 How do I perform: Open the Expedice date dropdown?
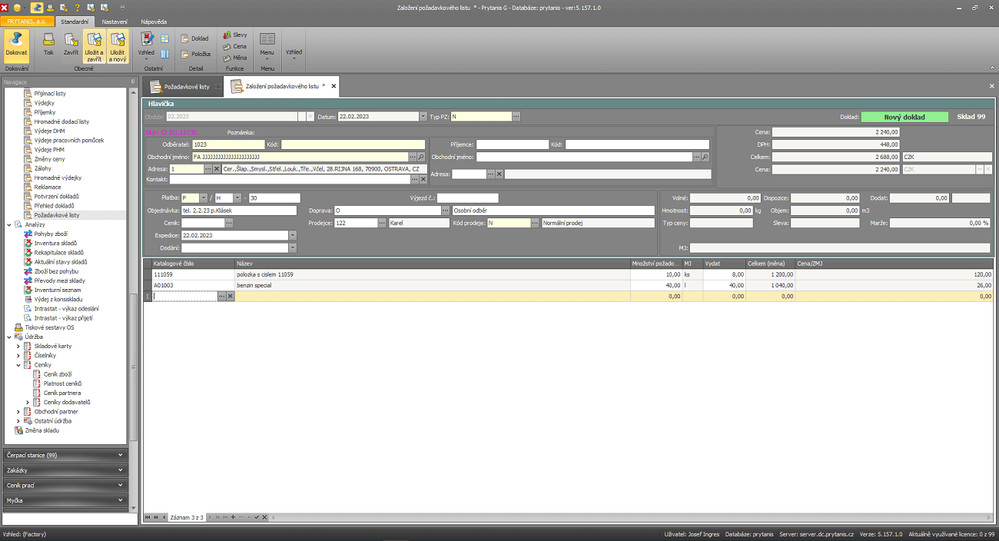[292, 235]
